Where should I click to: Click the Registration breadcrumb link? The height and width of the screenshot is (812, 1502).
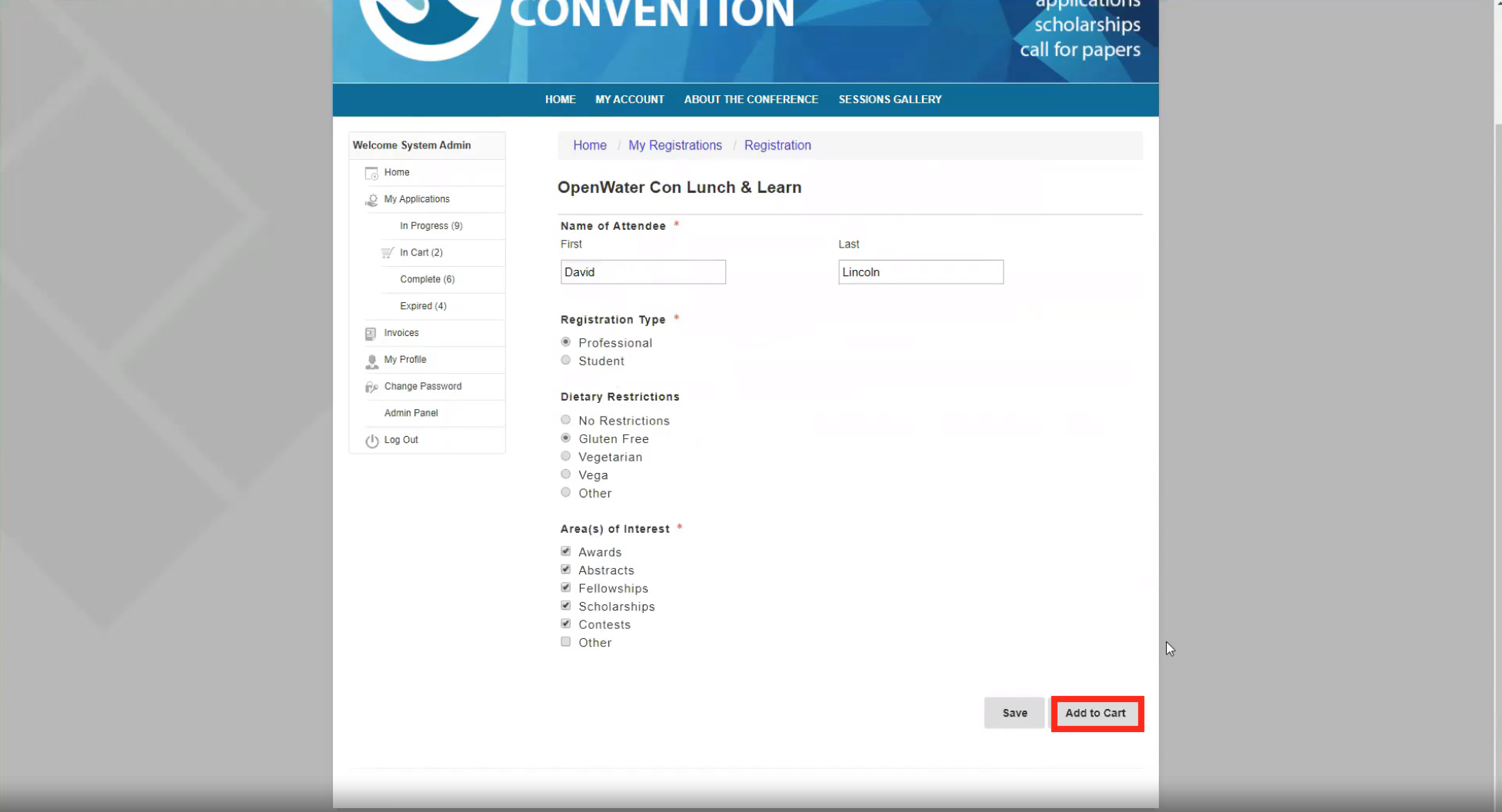[x=778, y=145]
